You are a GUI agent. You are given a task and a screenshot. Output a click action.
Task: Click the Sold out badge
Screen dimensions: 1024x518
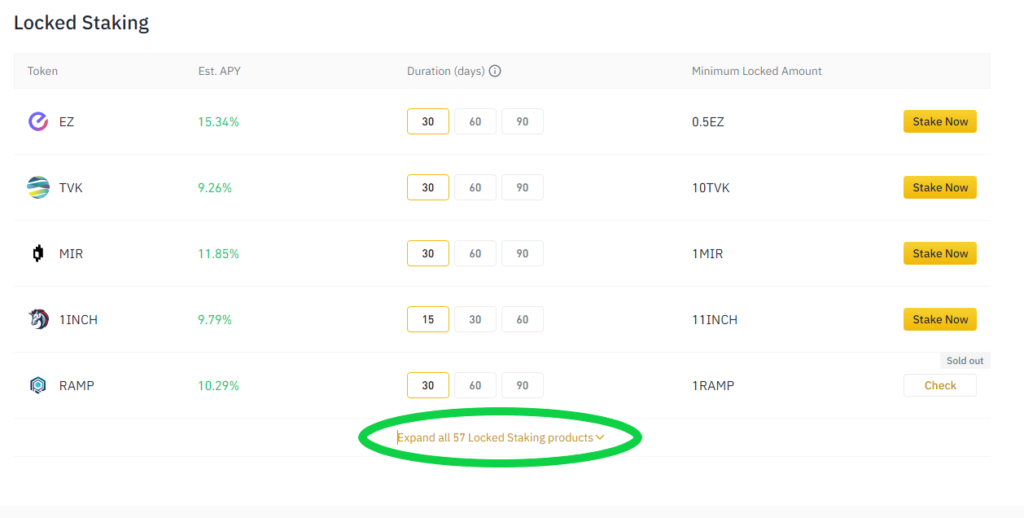pyautogui.click(x=965, y=361)
